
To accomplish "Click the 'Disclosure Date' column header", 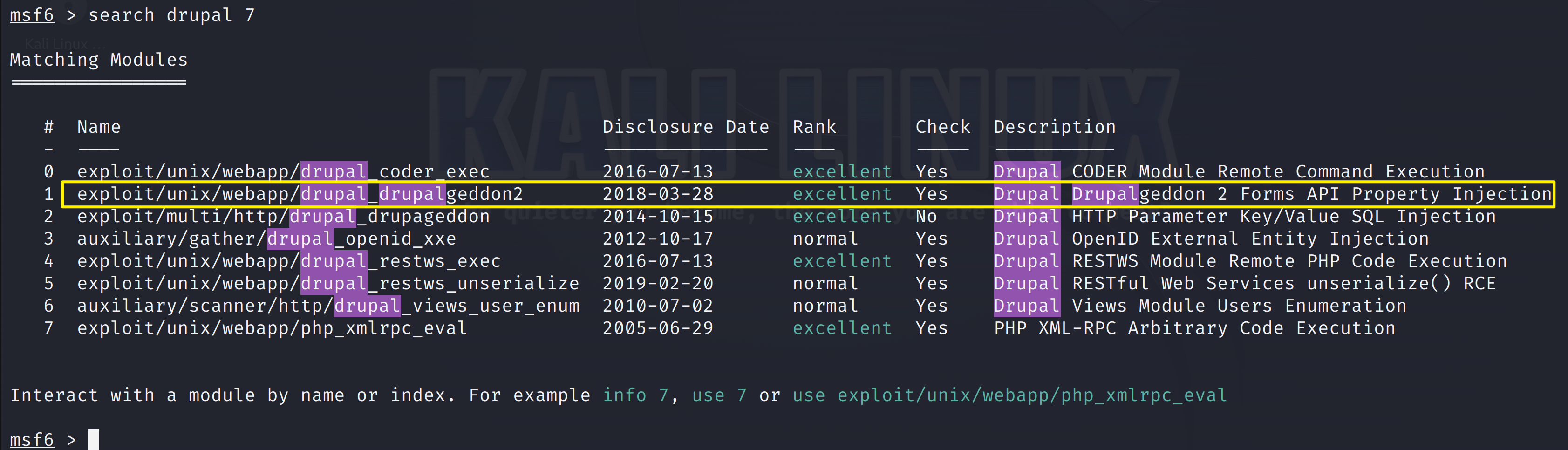I will click(x=685, y=127).
